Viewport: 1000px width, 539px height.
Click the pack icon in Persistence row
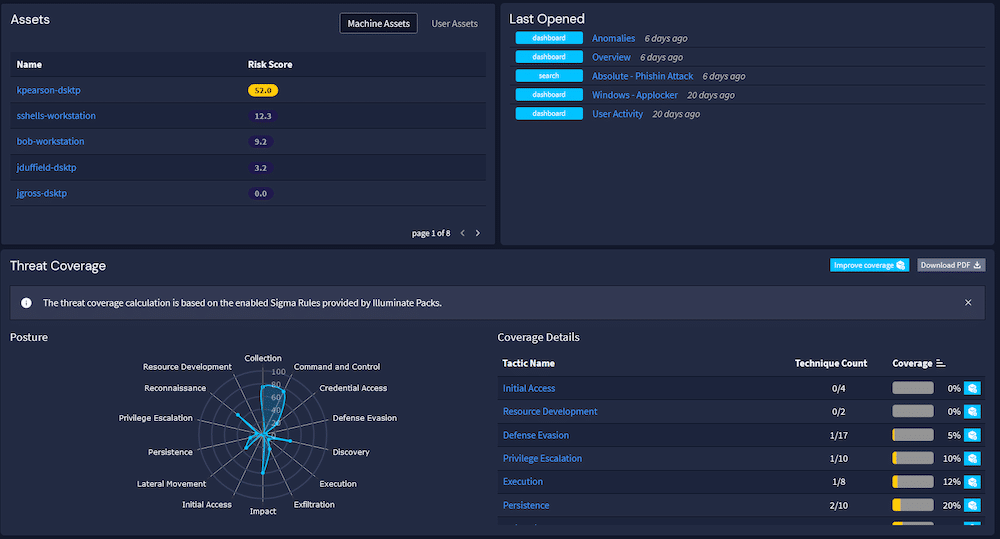[972, 505]
